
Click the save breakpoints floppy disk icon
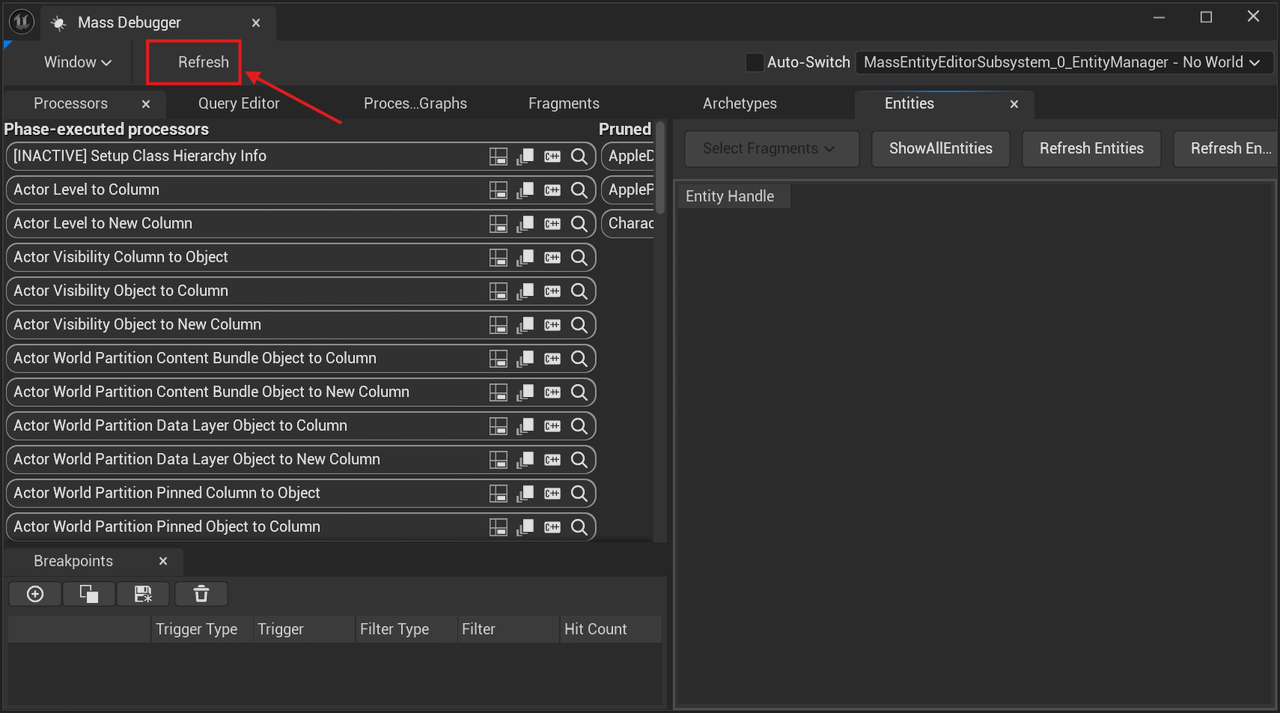pyautogui.click(x=143, y=594)
